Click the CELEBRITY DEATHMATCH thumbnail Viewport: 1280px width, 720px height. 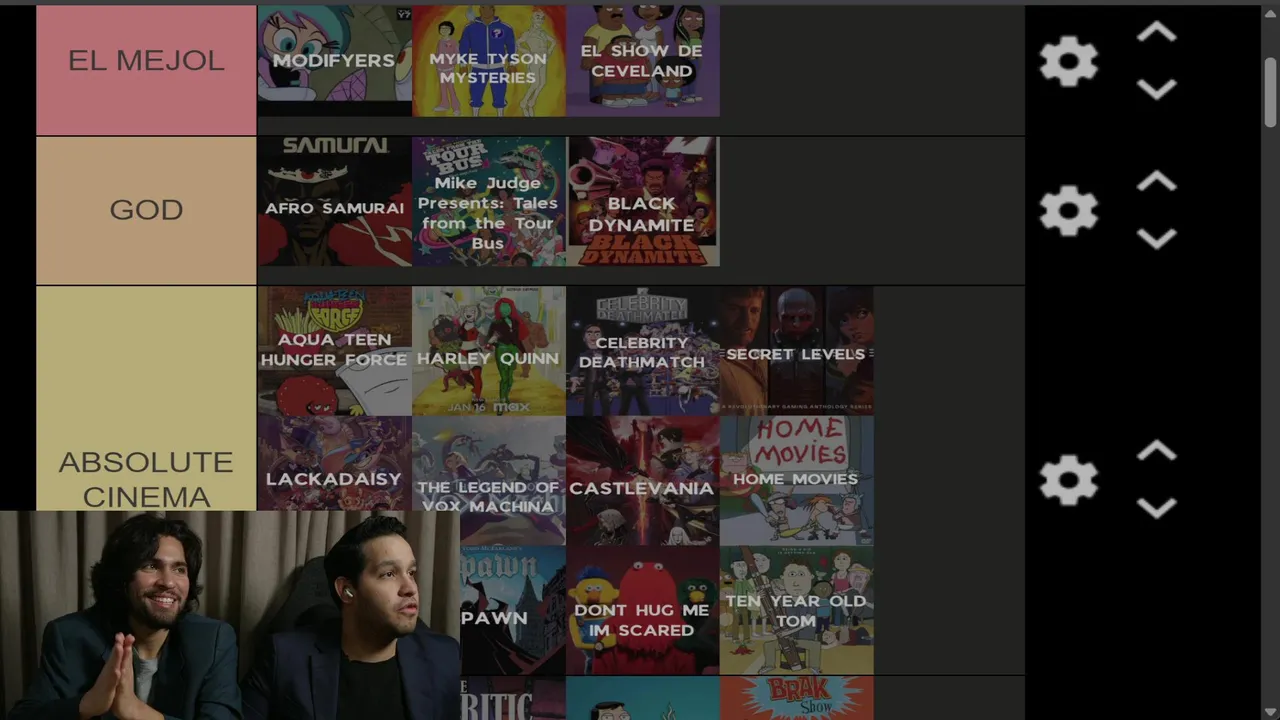(x=643, y=351)
